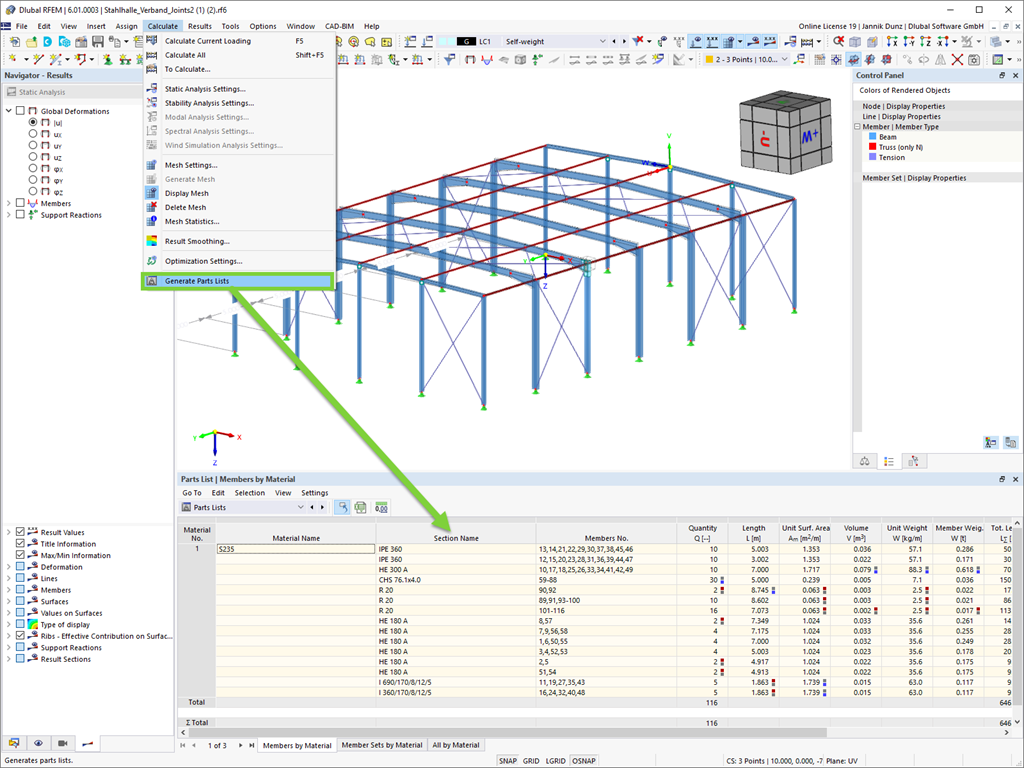The width and height of the screenshot is (1024, 768).
Task: Enable the Deformation checkbox
Action: tap(20, 567)
